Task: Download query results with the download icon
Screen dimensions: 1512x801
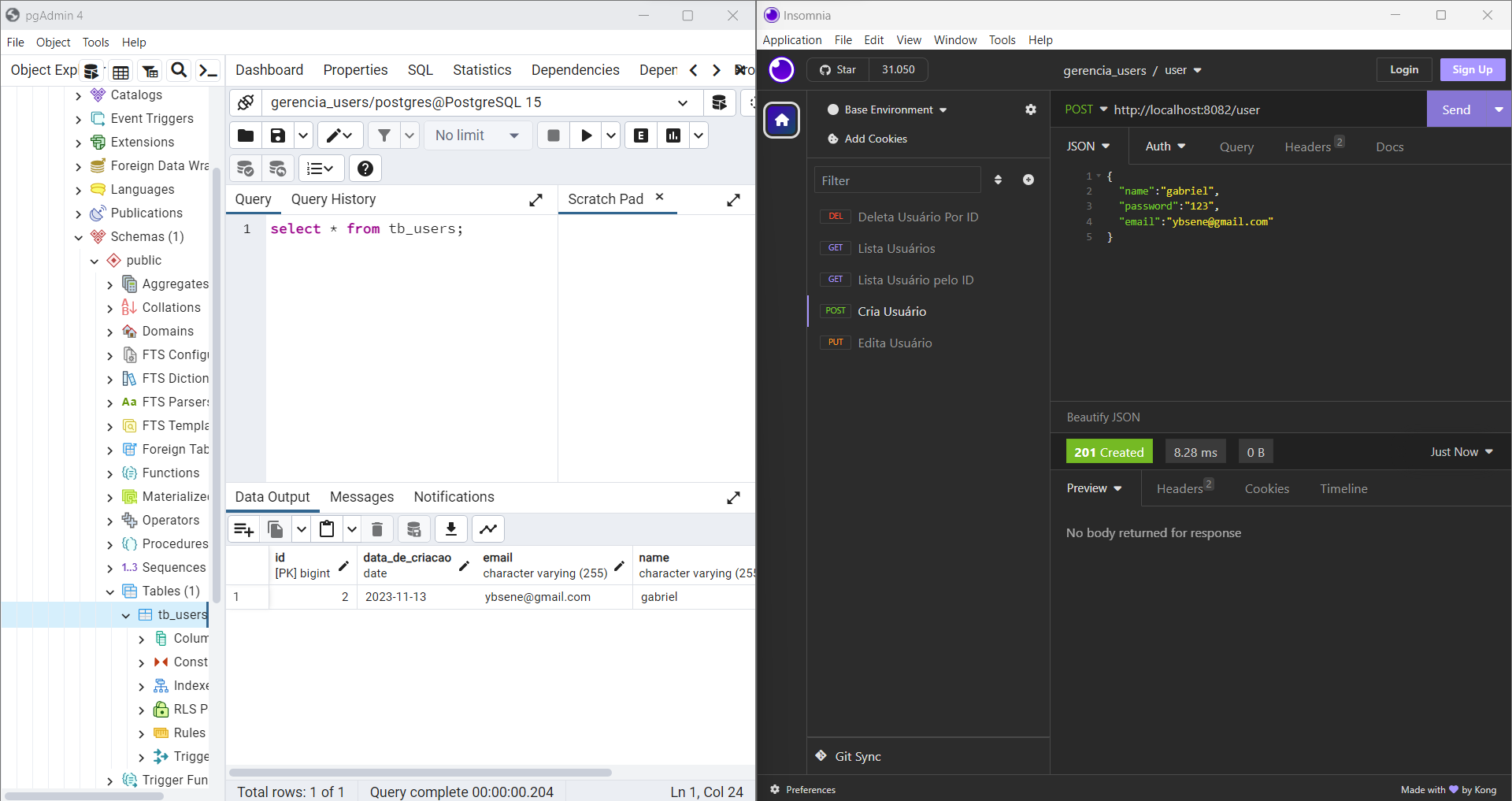Action: pos(451,528)
